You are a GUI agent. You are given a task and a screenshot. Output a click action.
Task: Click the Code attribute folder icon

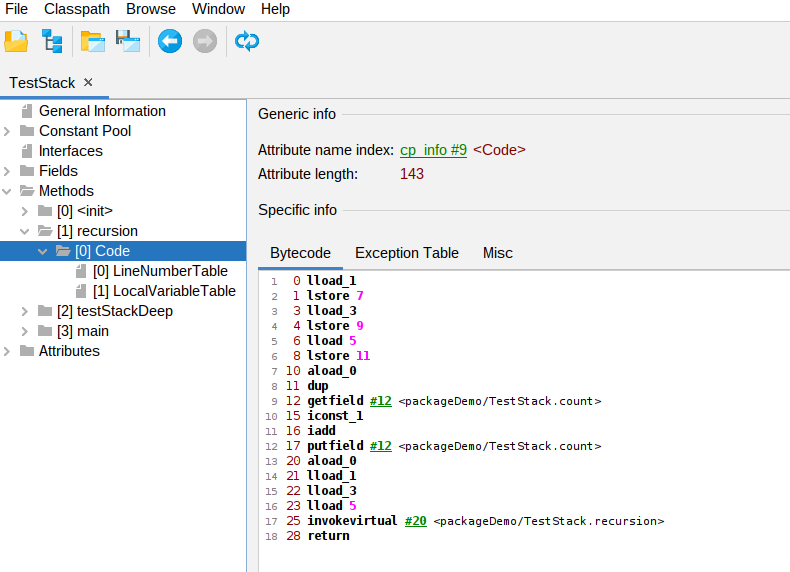63,251
